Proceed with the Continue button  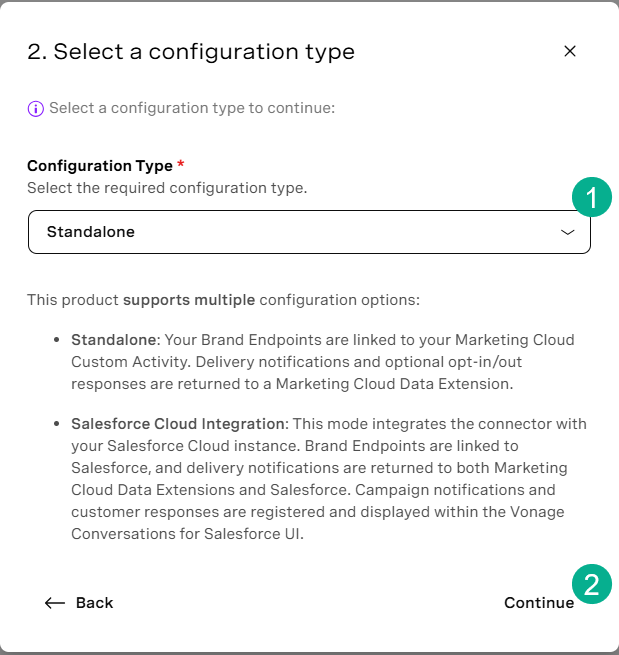[539, 603]
